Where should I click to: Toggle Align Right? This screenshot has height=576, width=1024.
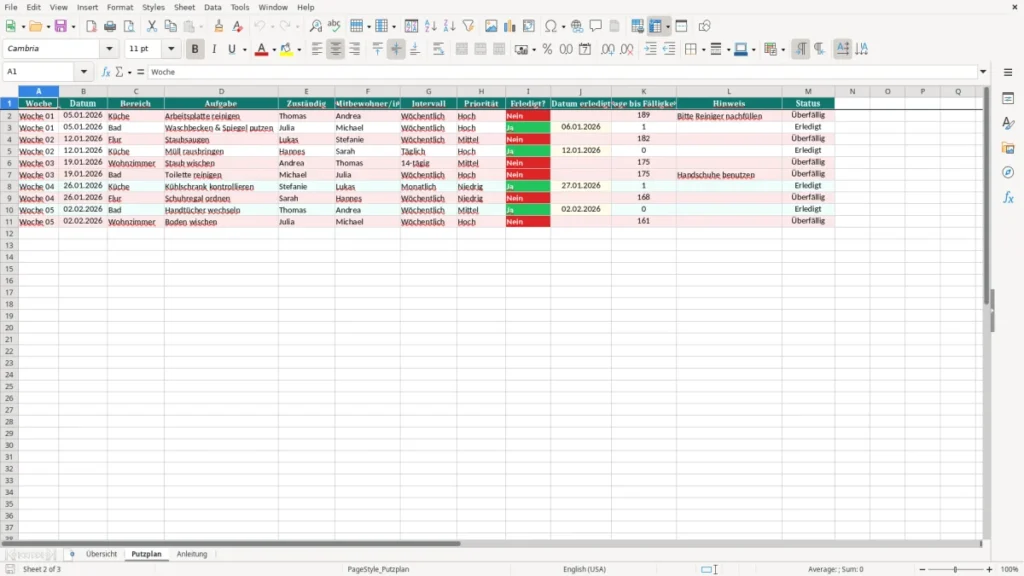point(355,49)
